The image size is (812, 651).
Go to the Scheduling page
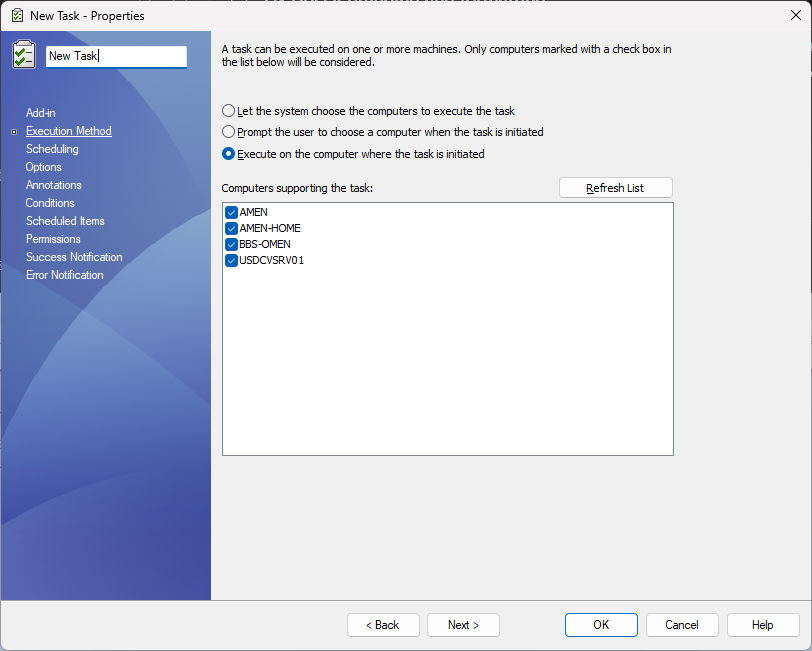click(x=52, y=149)
